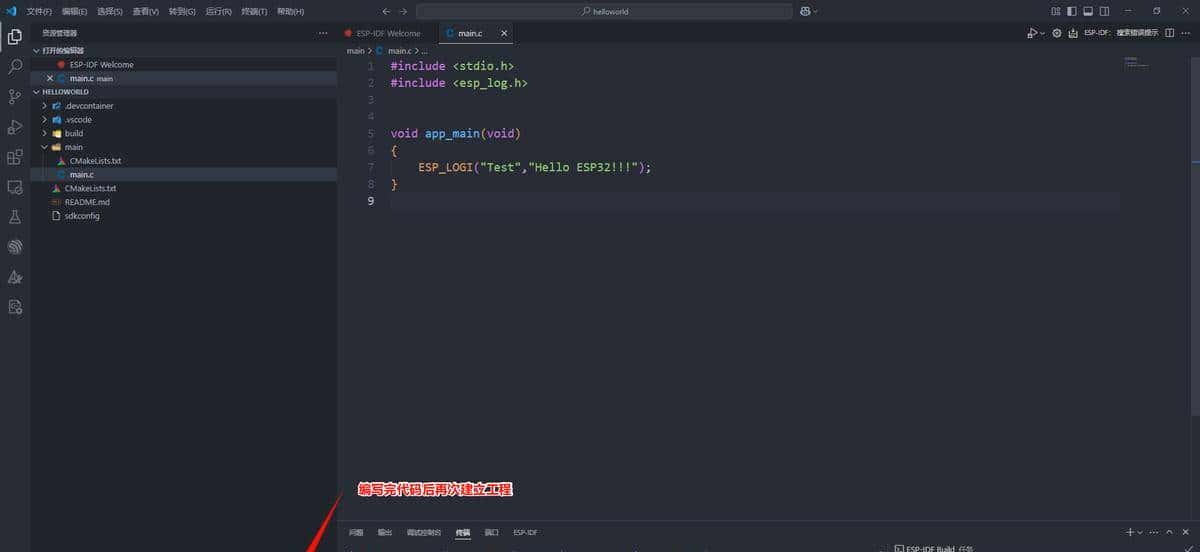Open the File menu

[x=39, y=11]
